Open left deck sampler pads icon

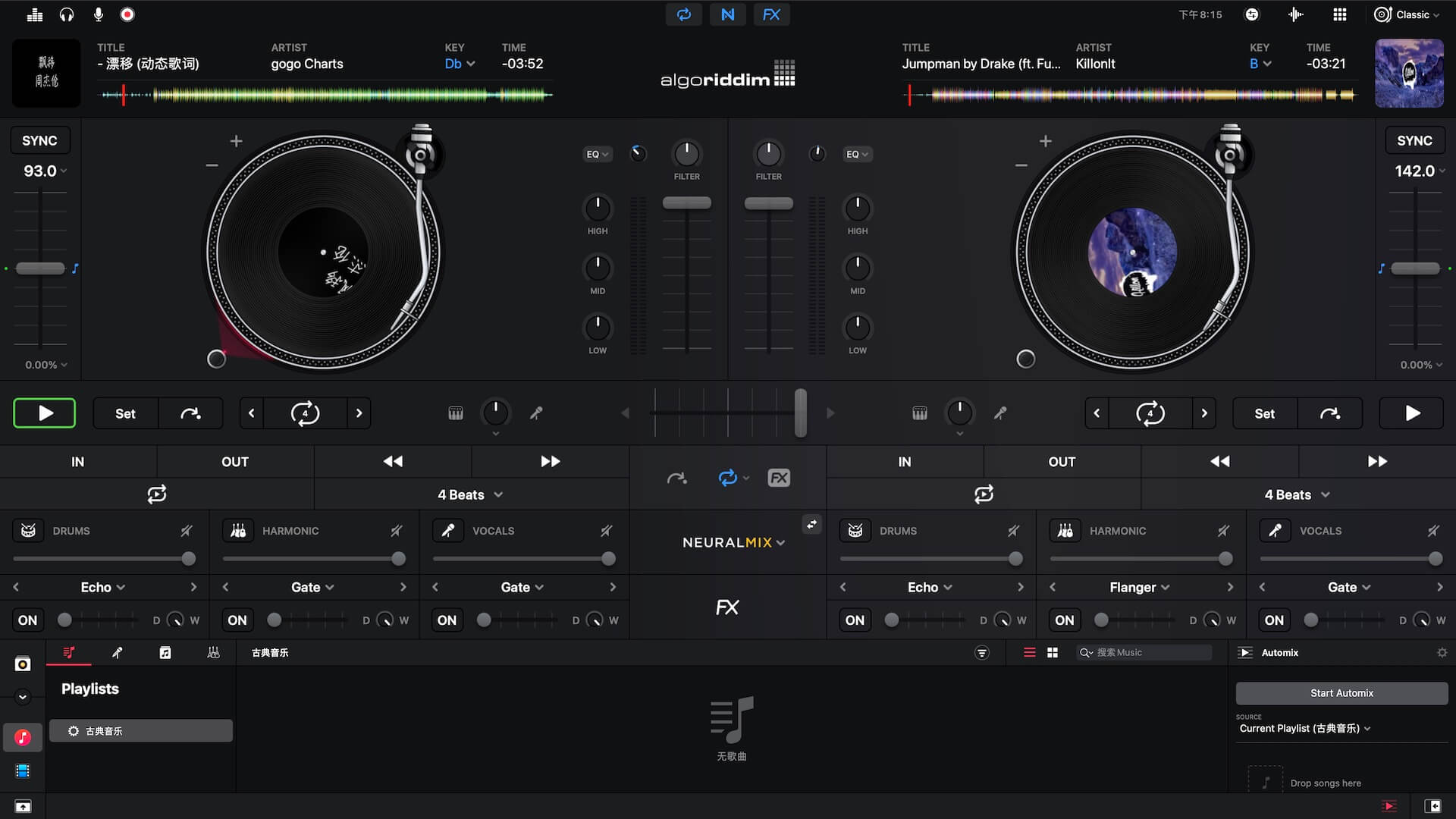(x=455, y=413)
